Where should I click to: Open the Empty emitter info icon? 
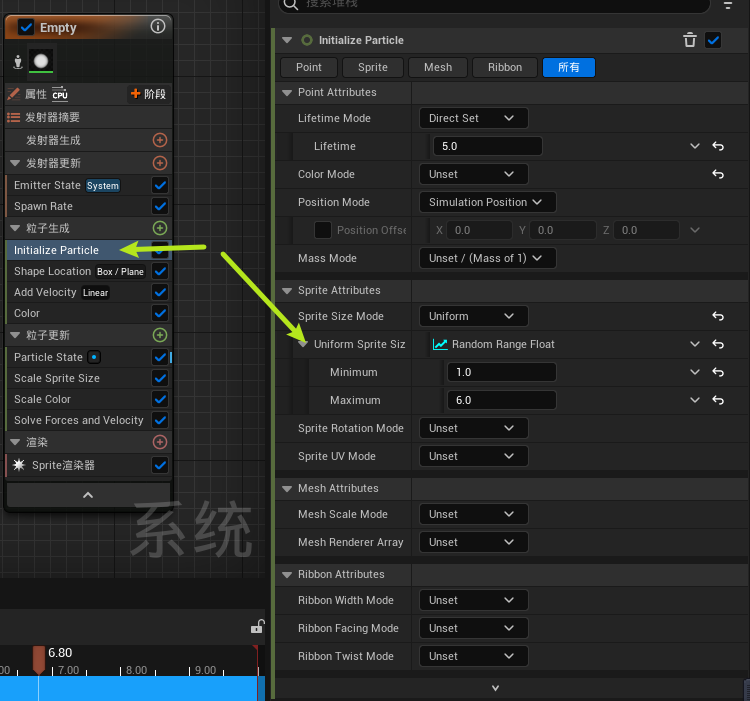pyautogui.click(x=157, y=26)
